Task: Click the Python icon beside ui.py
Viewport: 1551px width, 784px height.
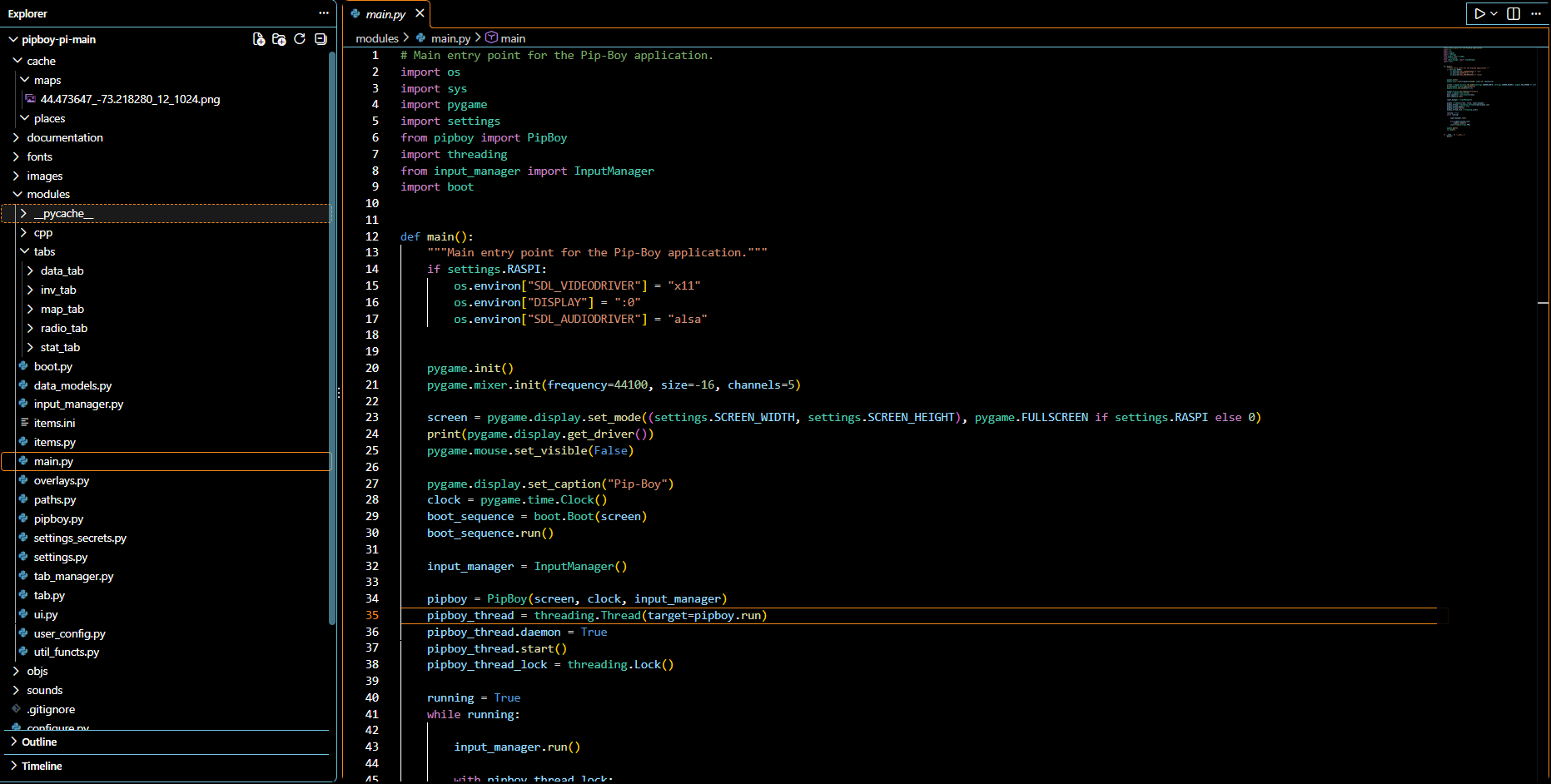Action: pyautogui.click(x=23, y=614)
